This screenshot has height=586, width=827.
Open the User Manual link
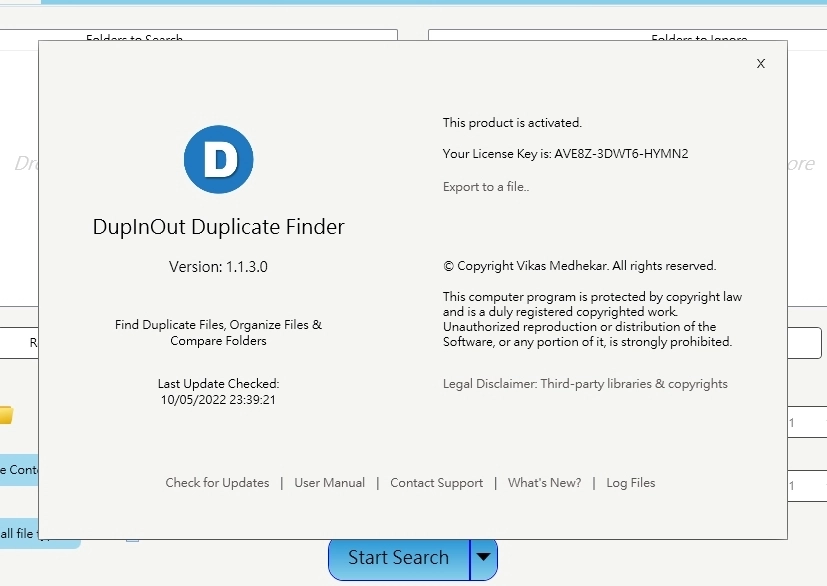(x=330, y=483)
